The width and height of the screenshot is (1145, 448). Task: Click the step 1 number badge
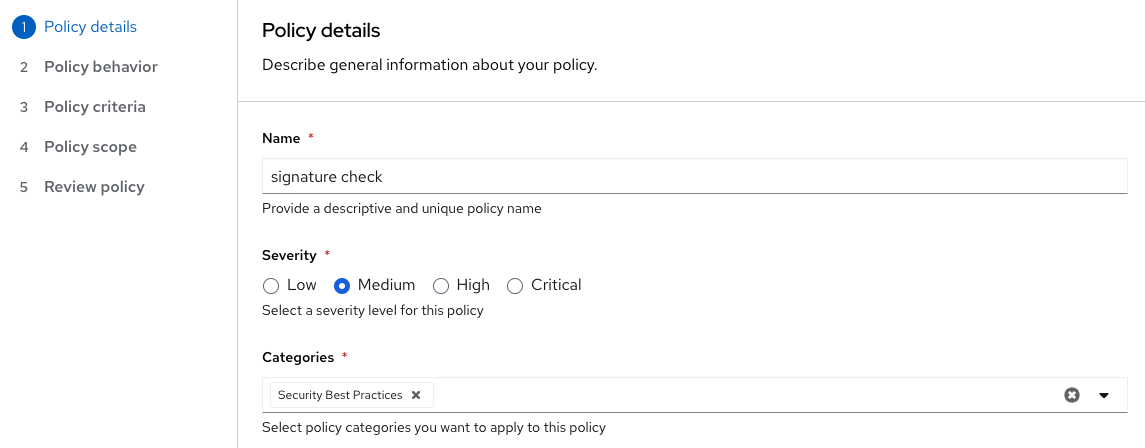[x=23, y=27]
